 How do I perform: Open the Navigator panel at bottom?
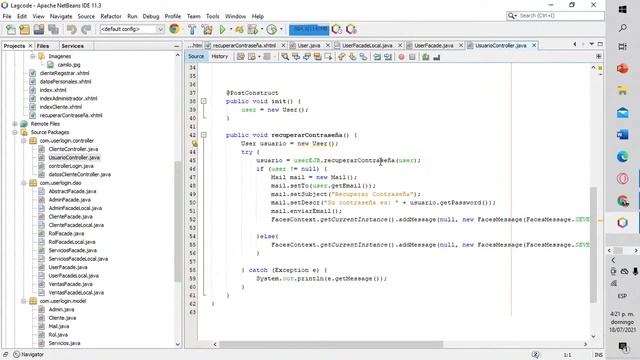(28, 355)
